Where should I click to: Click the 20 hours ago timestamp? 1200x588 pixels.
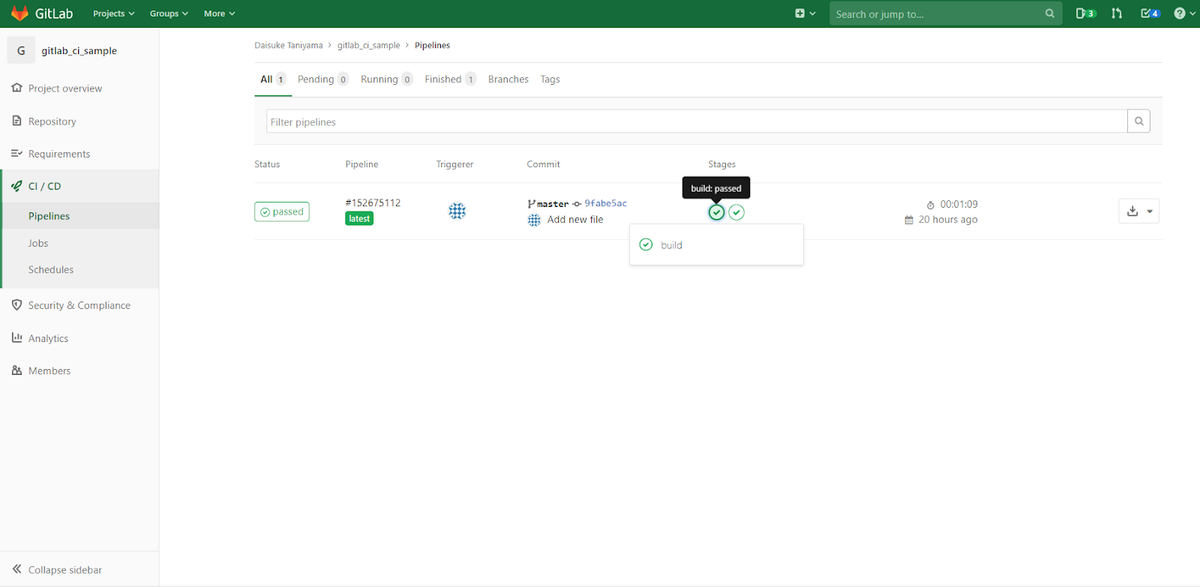click(948, 220)
